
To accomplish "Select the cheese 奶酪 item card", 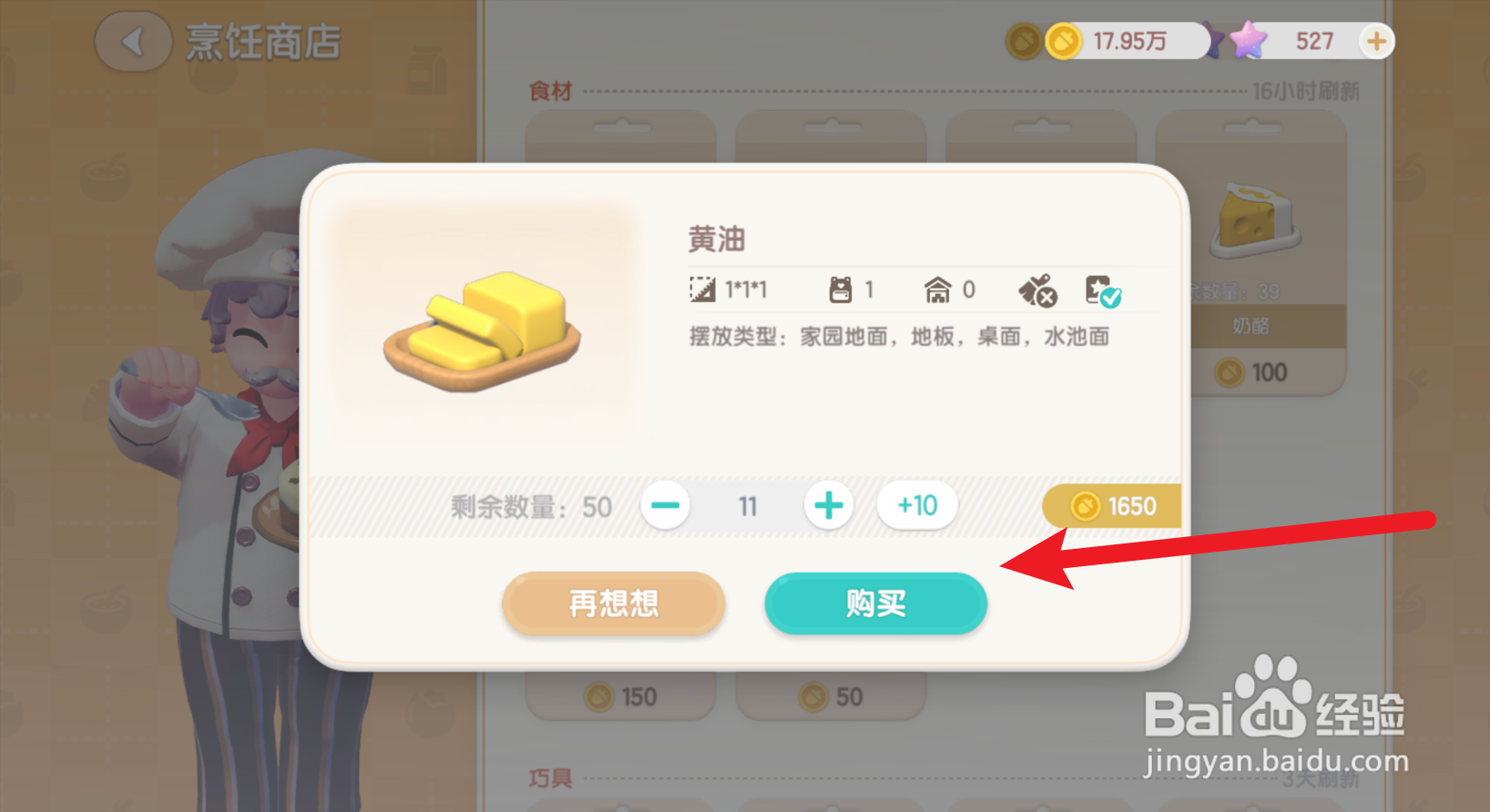I will [1268, 253].
